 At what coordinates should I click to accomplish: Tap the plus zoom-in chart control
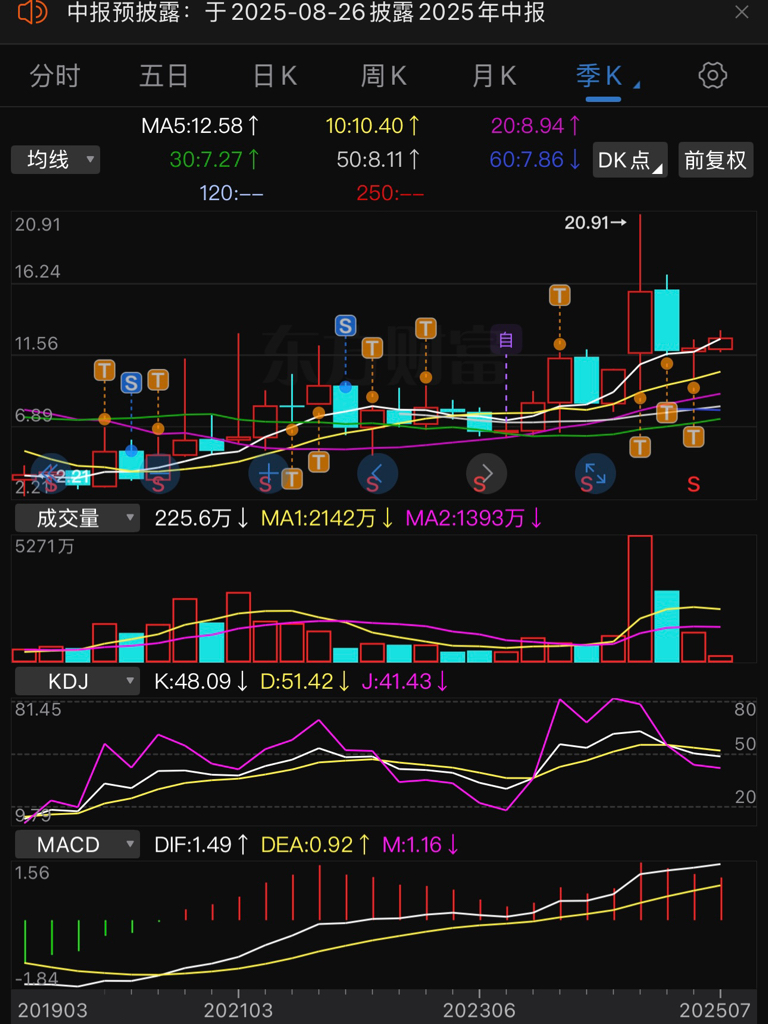click(x=268, y=473)
